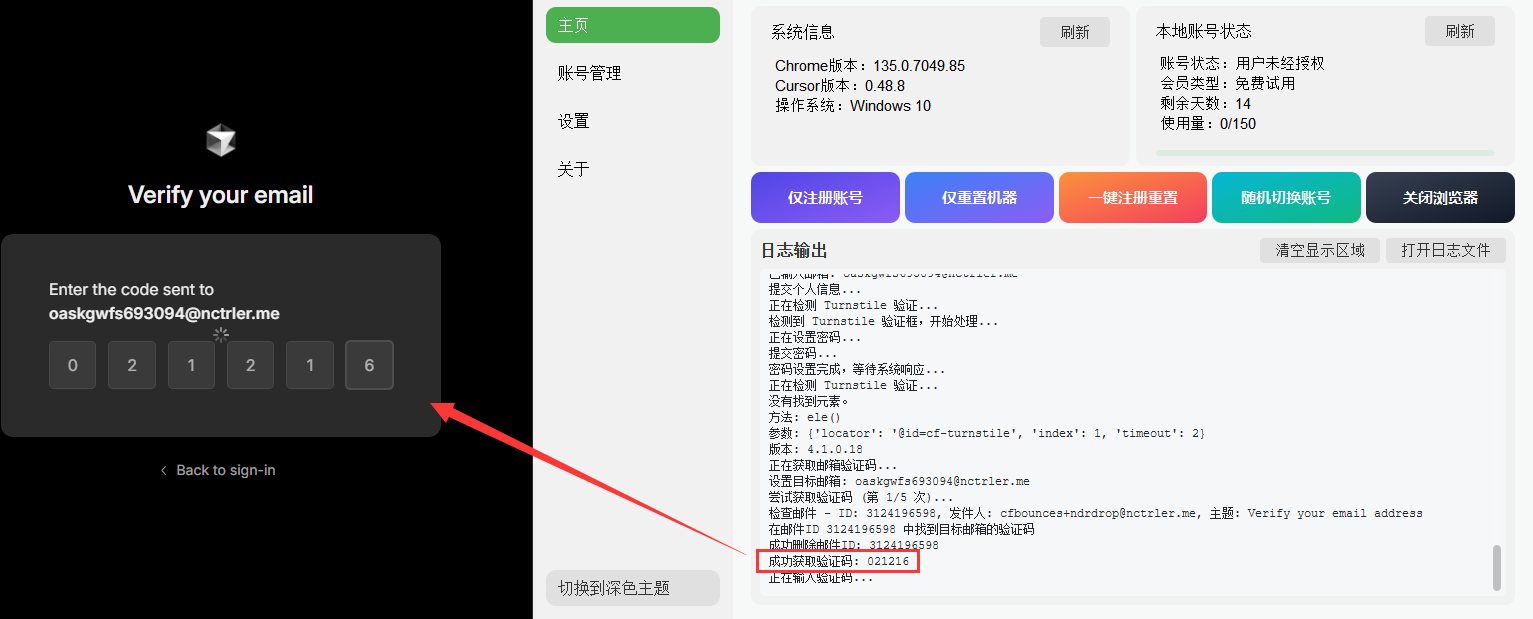
Task: Click the 使用量: 0/150 text
Action: (x=1208, y=124)
